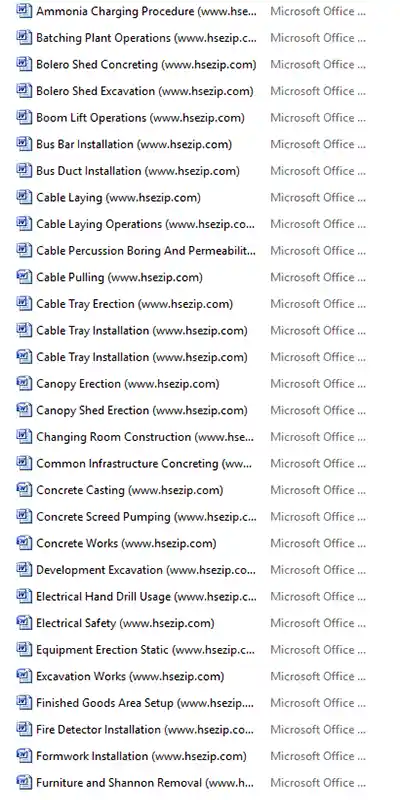Image resolution: width=400 pixels, height=800 pixels.
Task: Click the Word icon beside Boom Lift Operations
Action: point(24,117)
